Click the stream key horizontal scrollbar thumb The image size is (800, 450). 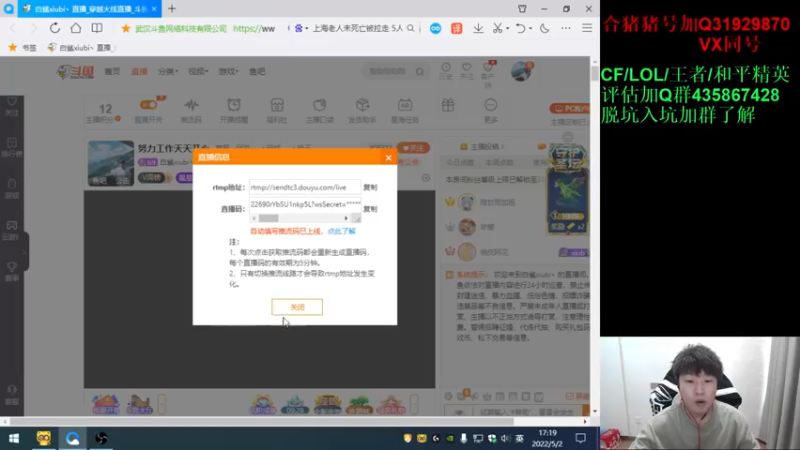click(268, 218)
